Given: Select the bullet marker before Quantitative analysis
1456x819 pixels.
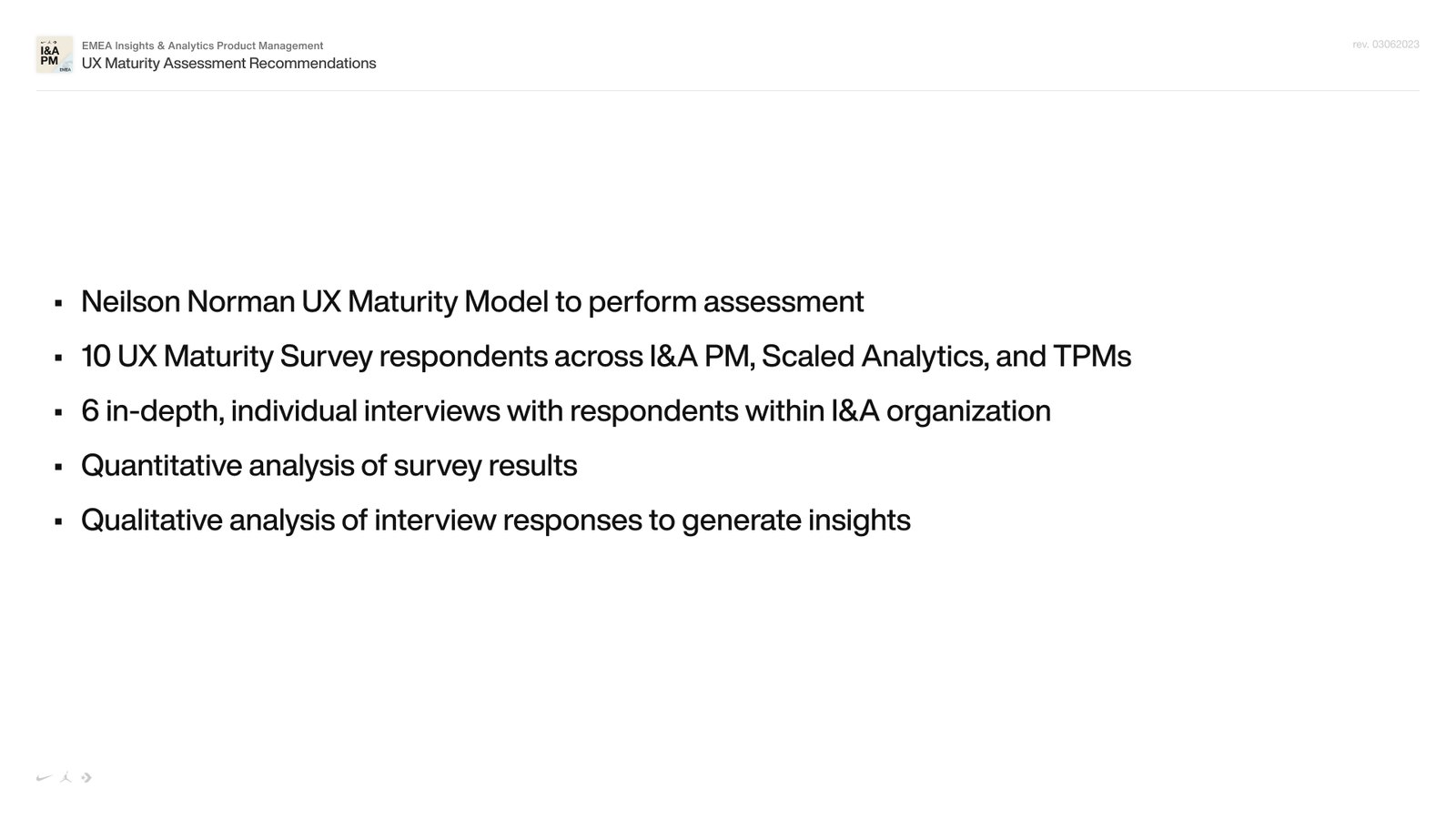Looking at the screenshot, I should click(x=58, y=467).
